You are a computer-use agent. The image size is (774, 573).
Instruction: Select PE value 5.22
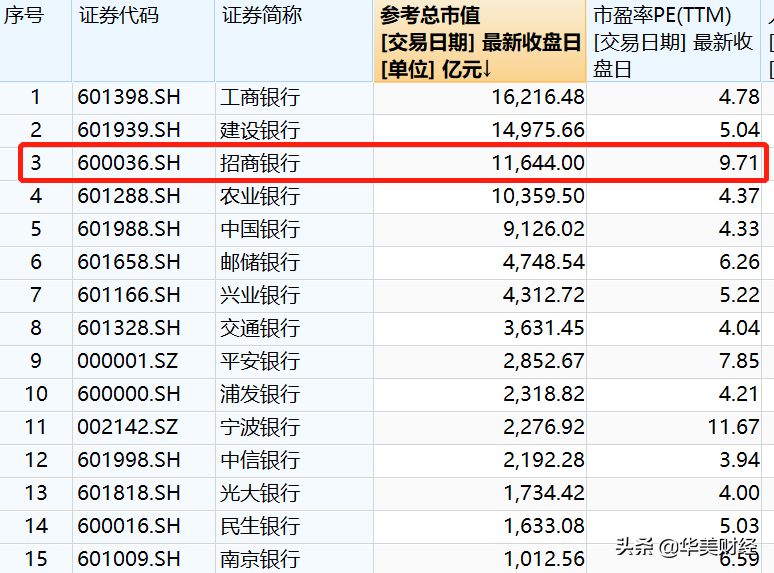click(x=739, y=295)
